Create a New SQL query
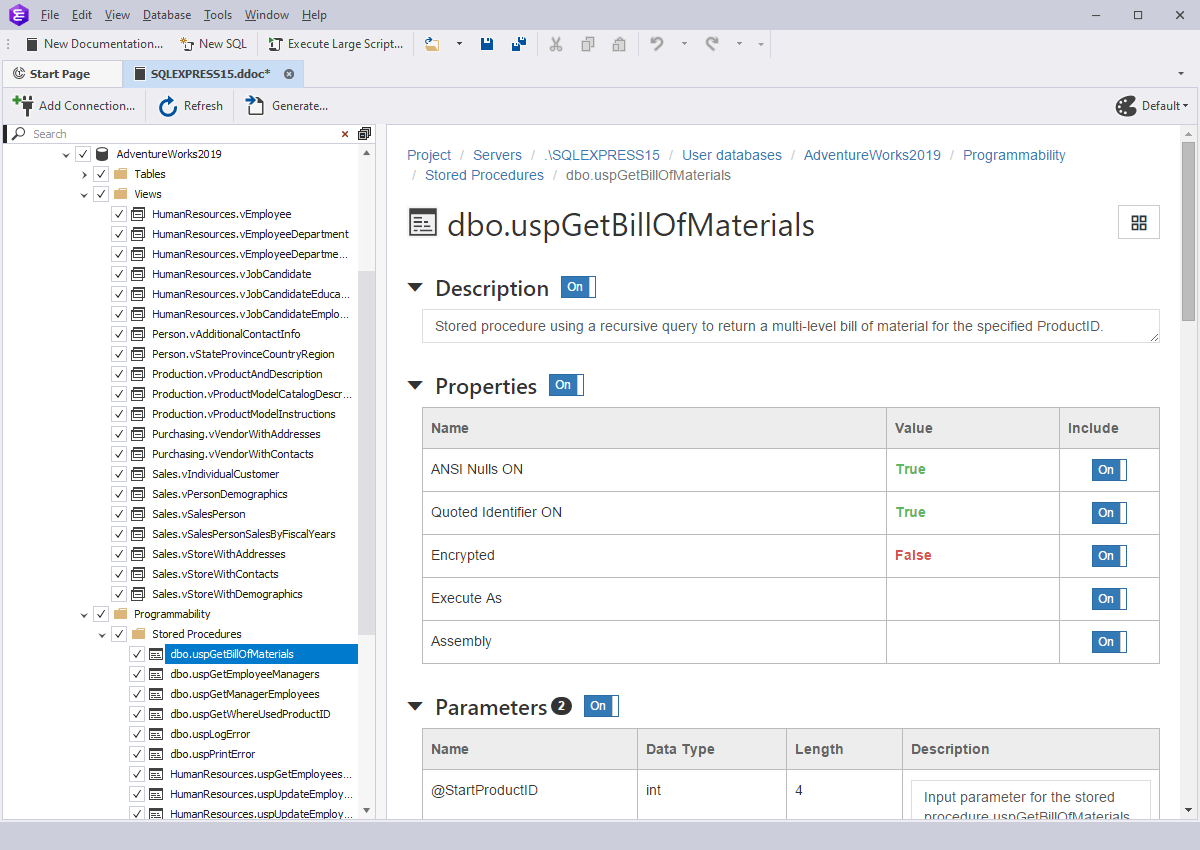 click(x=213, y=43)
